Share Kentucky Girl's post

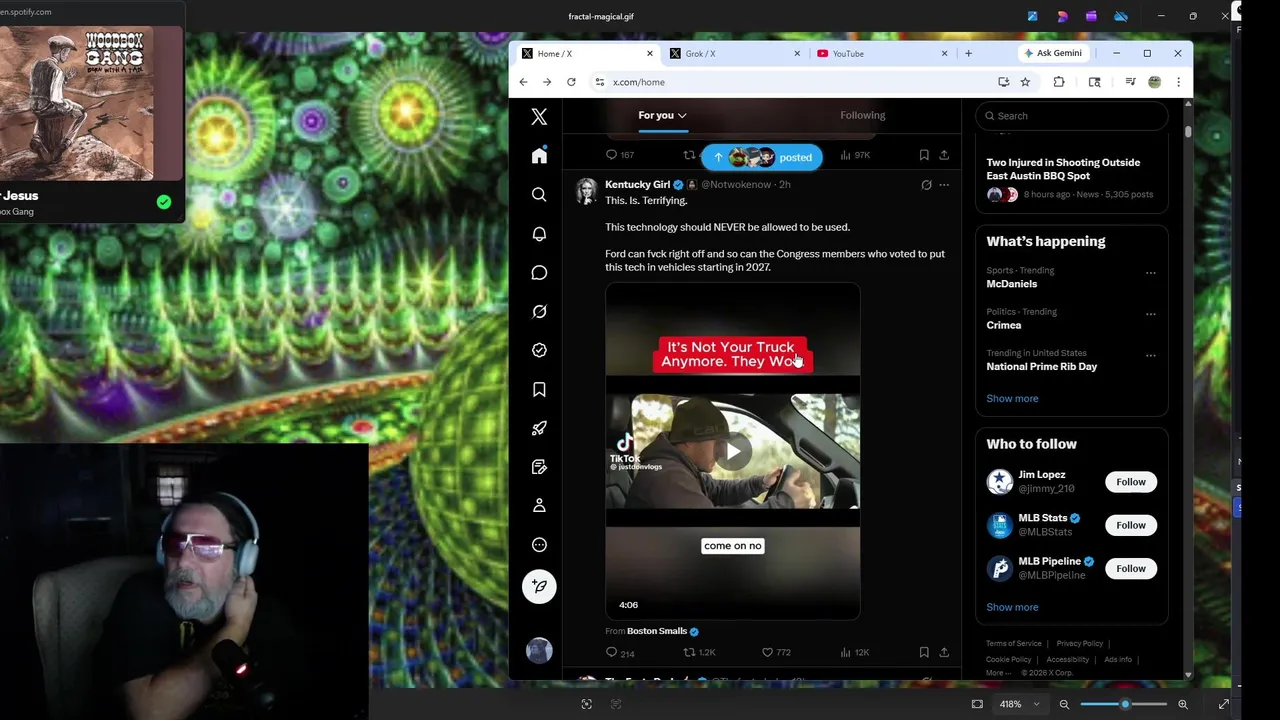click(944, 652)
